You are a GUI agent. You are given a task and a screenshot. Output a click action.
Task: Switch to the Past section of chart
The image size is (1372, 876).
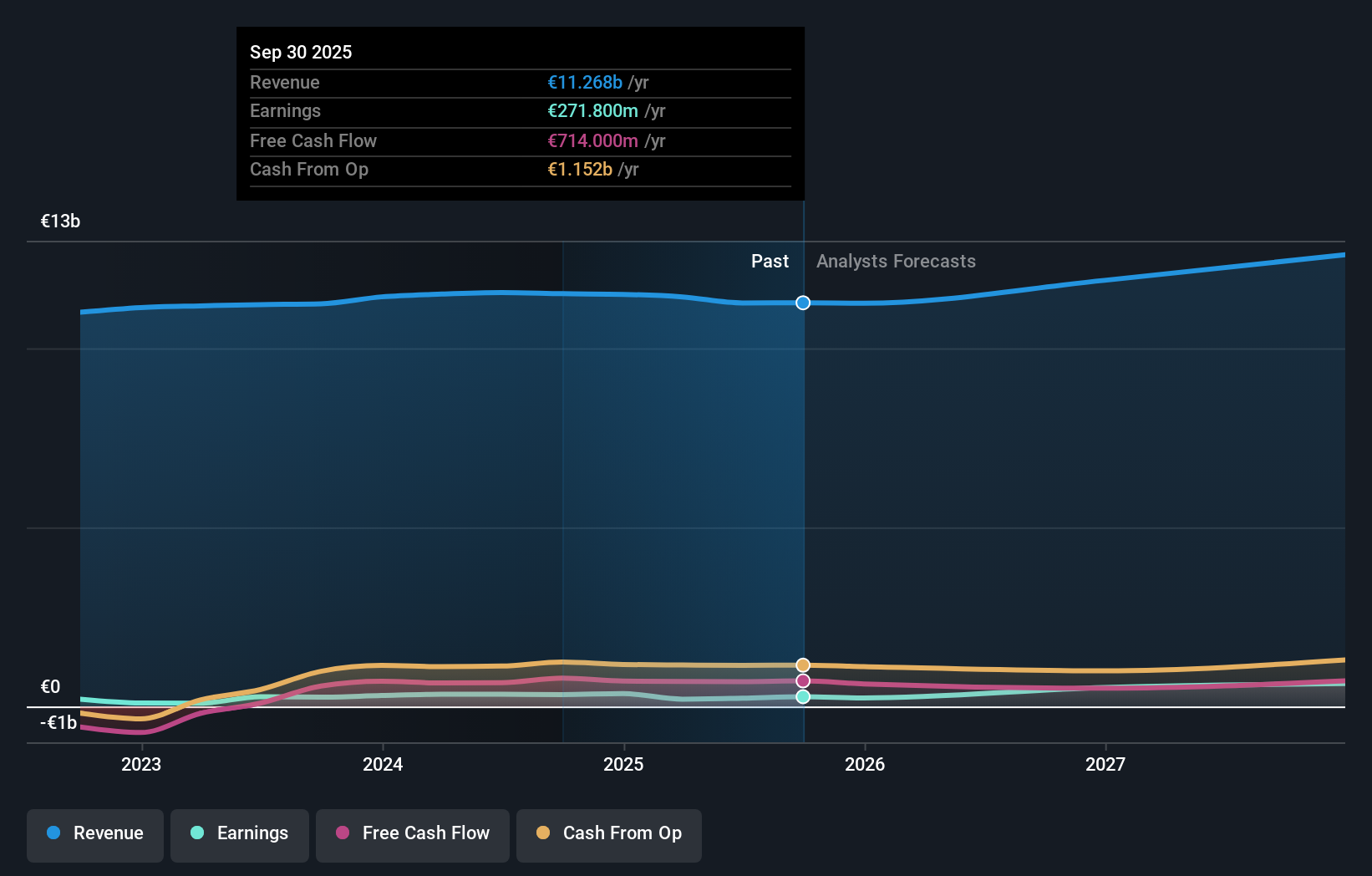[770, 261]
